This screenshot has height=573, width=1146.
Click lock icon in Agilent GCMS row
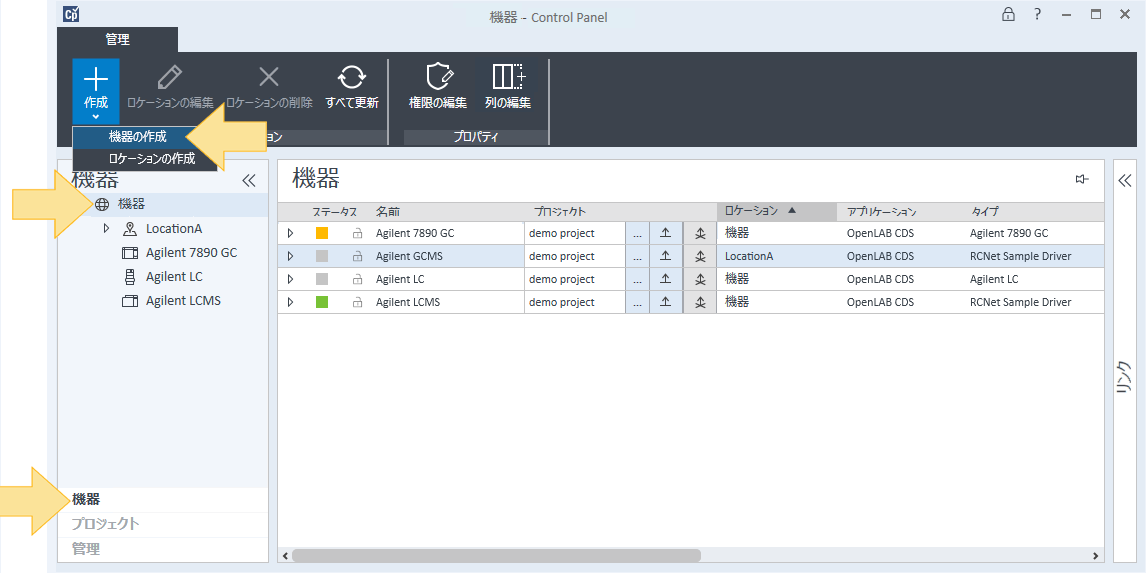click(x=357, y=257)
